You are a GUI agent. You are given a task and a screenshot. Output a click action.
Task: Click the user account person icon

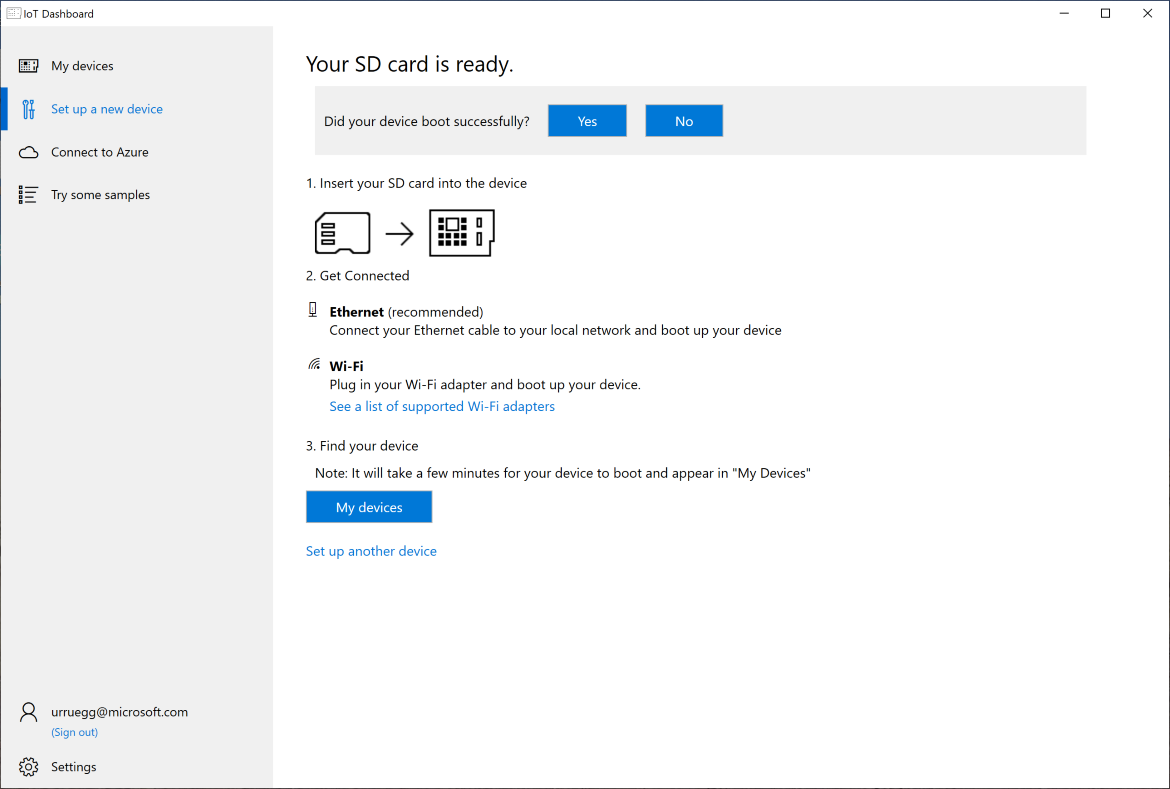(28, 712)
